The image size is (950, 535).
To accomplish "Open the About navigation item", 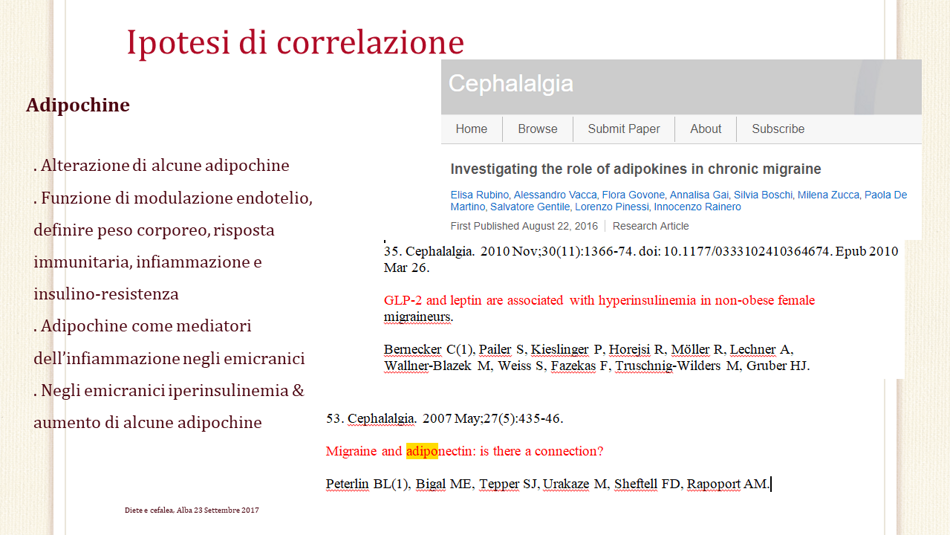I will (705, 129).
